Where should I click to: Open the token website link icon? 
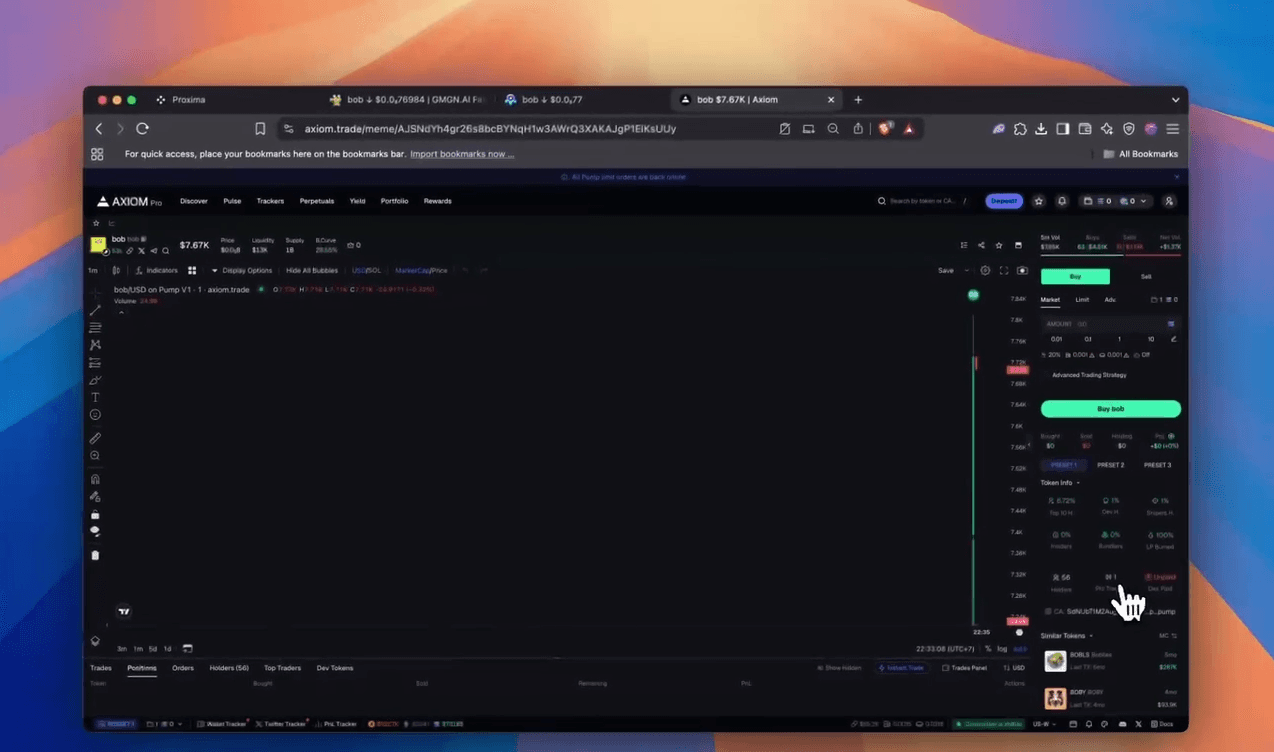(129, 251)
